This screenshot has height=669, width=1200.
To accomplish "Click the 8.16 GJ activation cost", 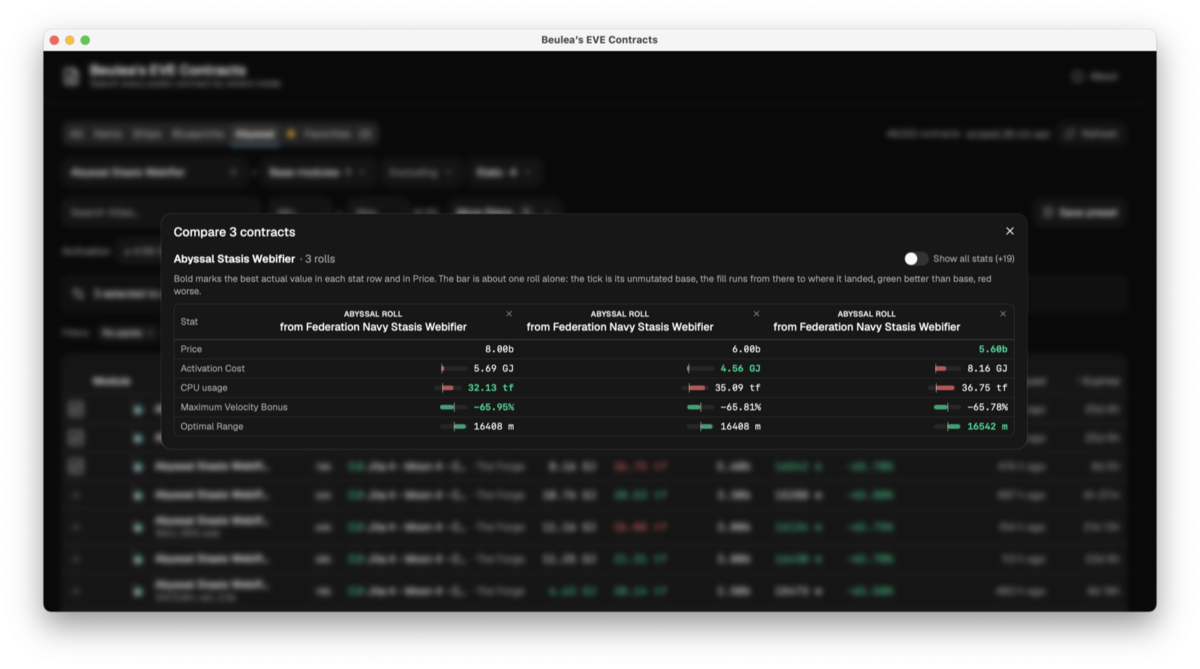I will tap(988, 369).
